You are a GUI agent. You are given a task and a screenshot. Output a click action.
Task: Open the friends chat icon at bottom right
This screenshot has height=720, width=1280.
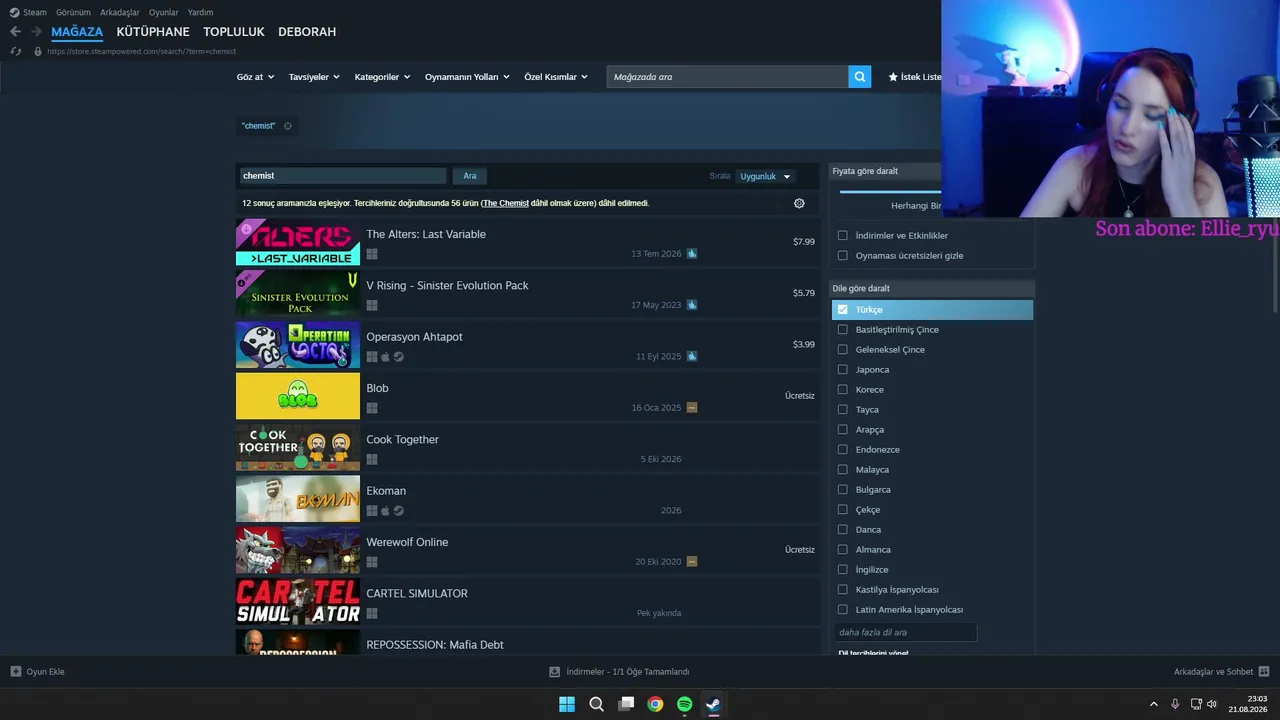(x=1264, y=672)
